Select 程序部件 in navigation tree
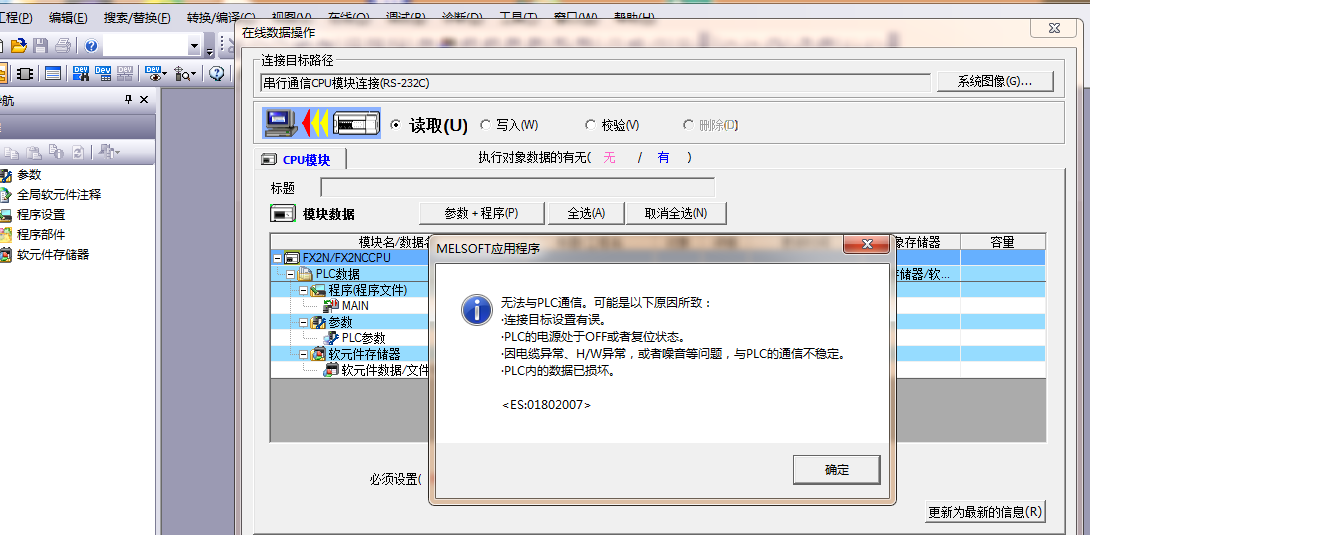 point(41,235)
